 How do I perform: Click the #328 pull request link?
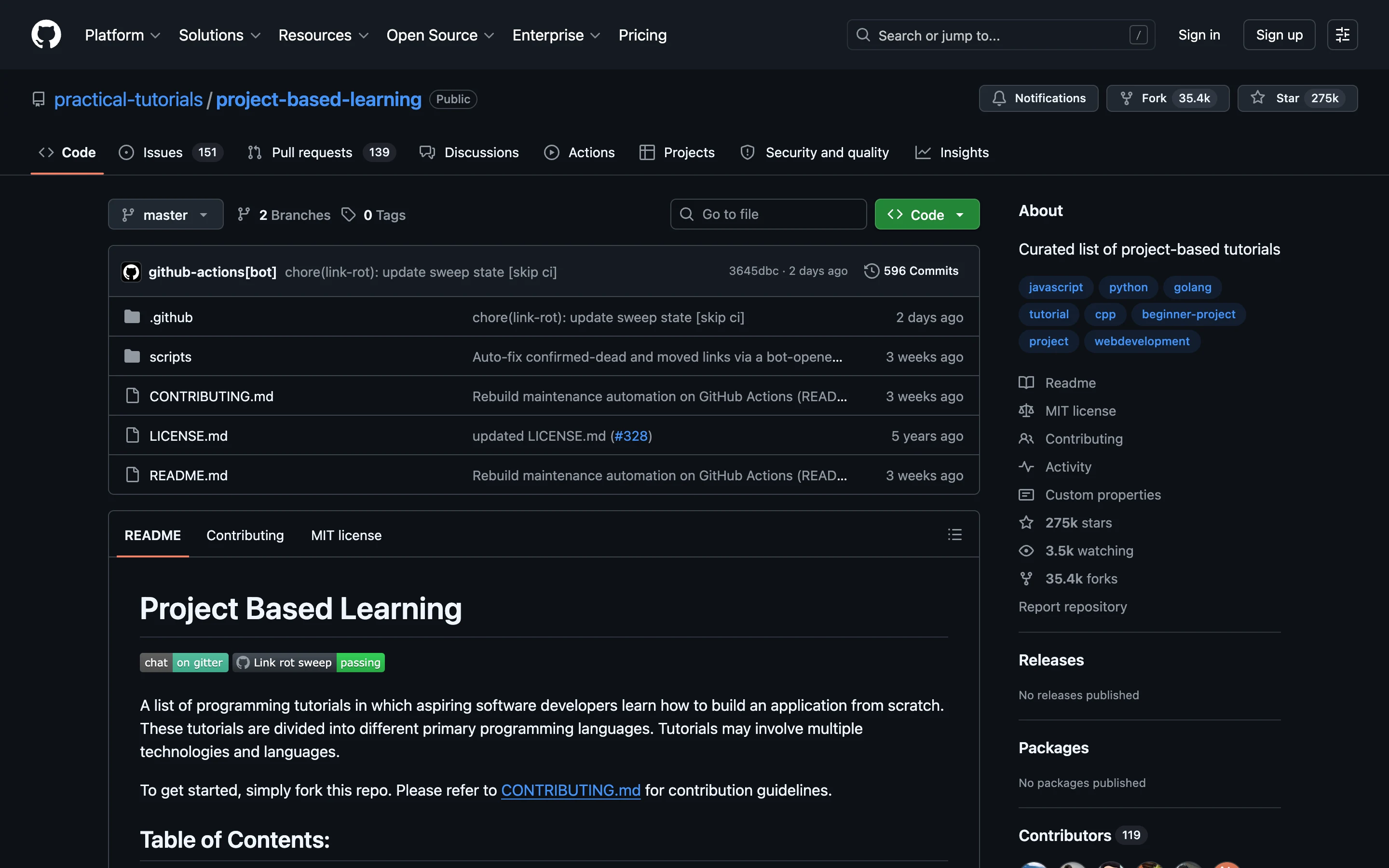631,436
